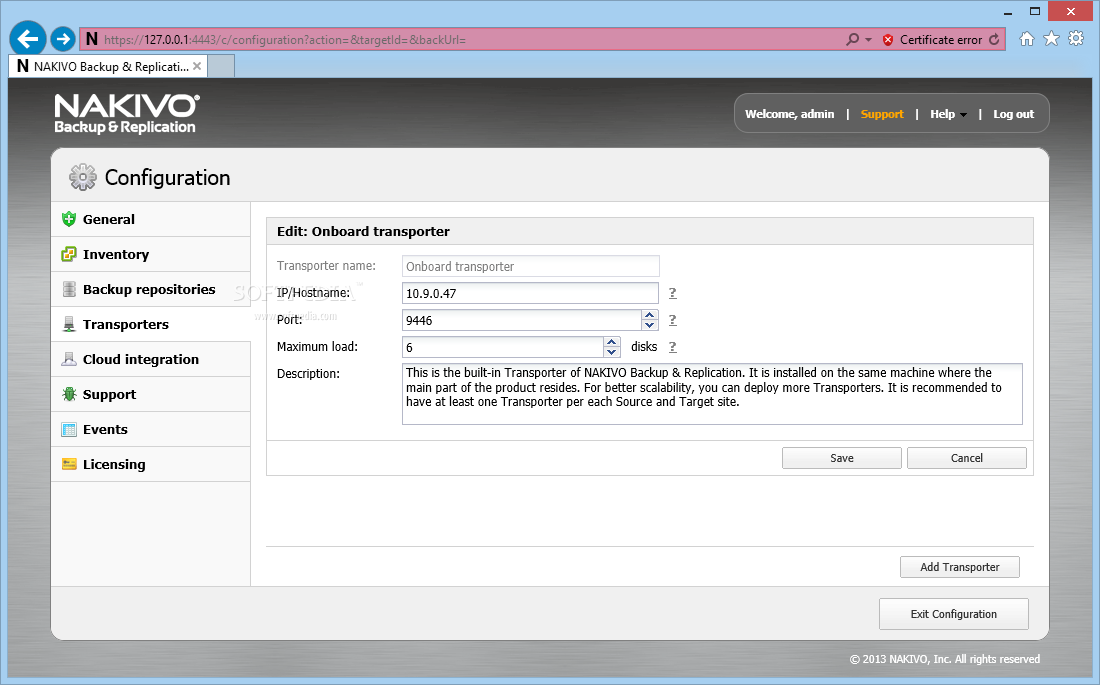
Task: Close the NAKIVO browser tab
Action: (x=197, y=66)
